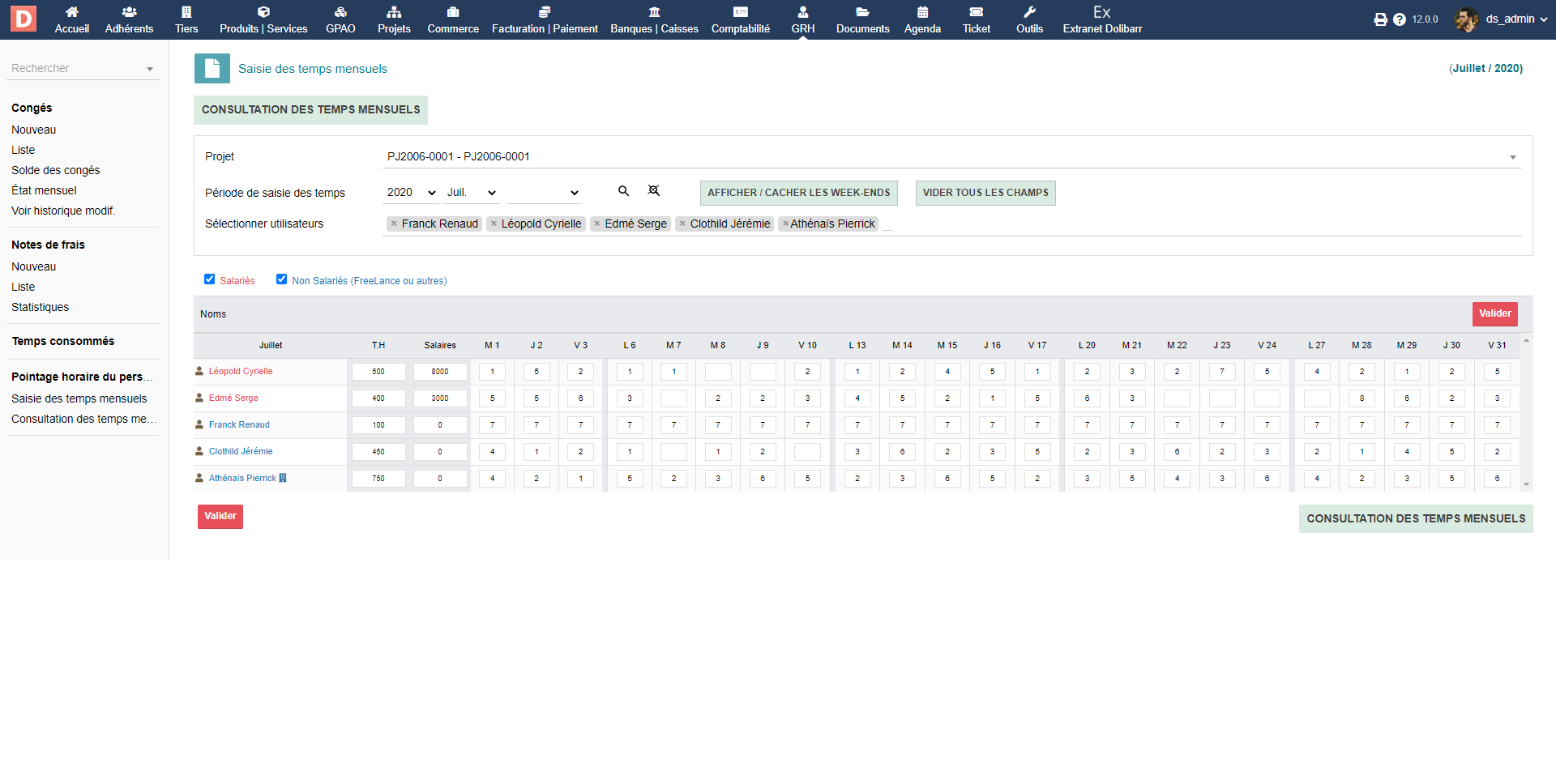
Task: Remove Franck Renaud from selected users
Action: tap(394, 224)
